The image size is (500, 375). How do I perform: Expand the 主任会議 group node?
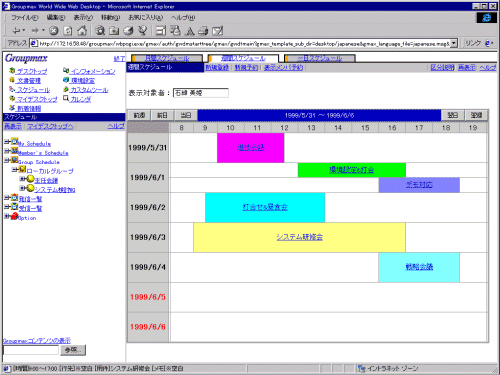pyautogui.click(x=22, y=179)
